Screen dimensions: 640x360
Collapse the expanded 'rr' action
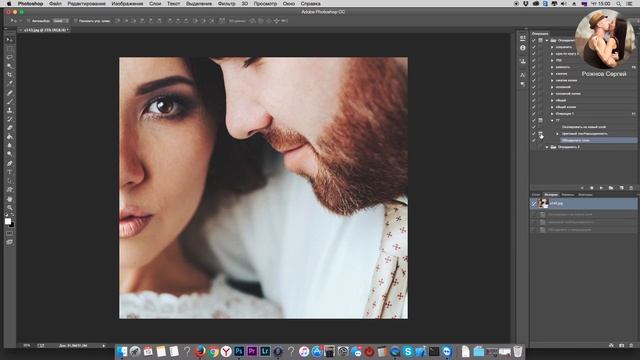click(x=552, y=120)
